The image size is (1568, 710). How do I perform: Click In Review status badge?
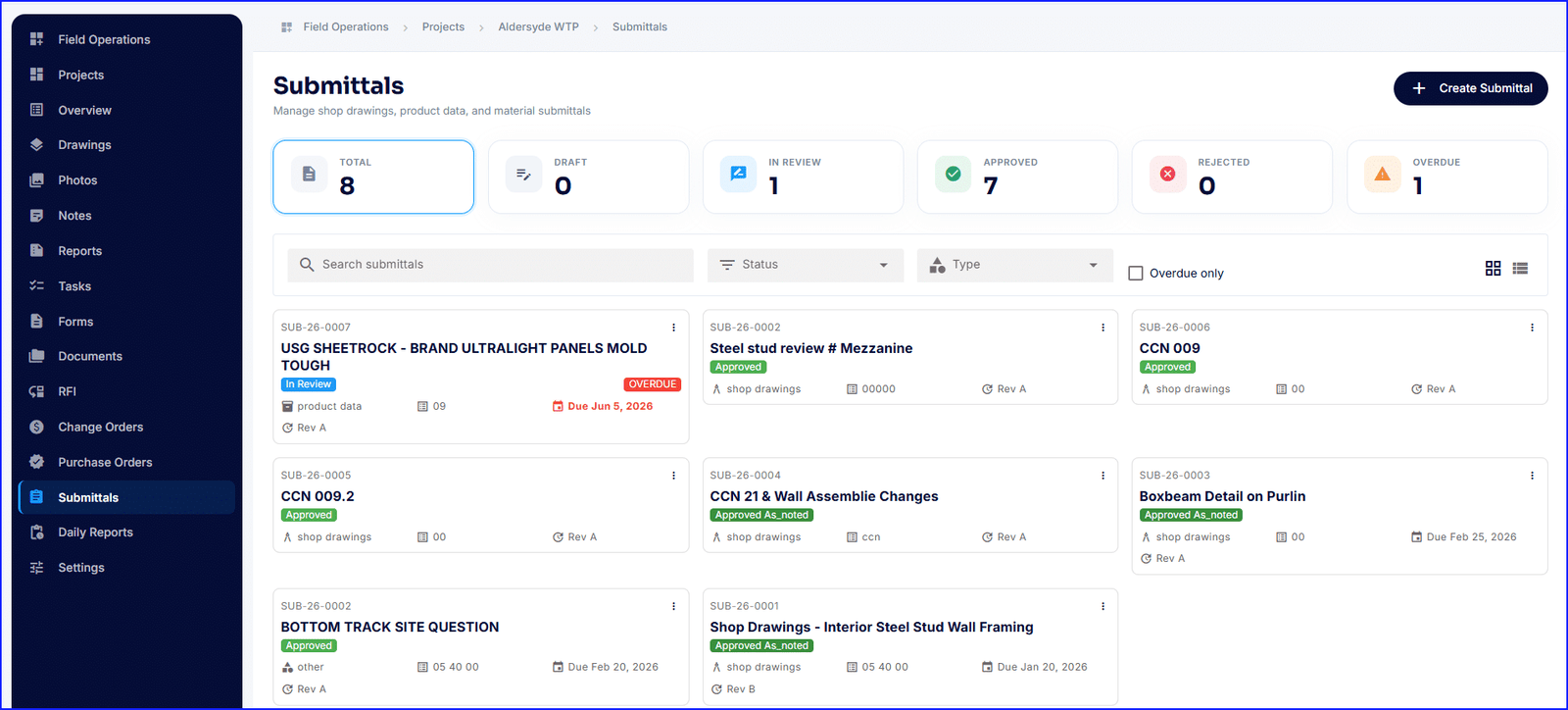(309, 384)
